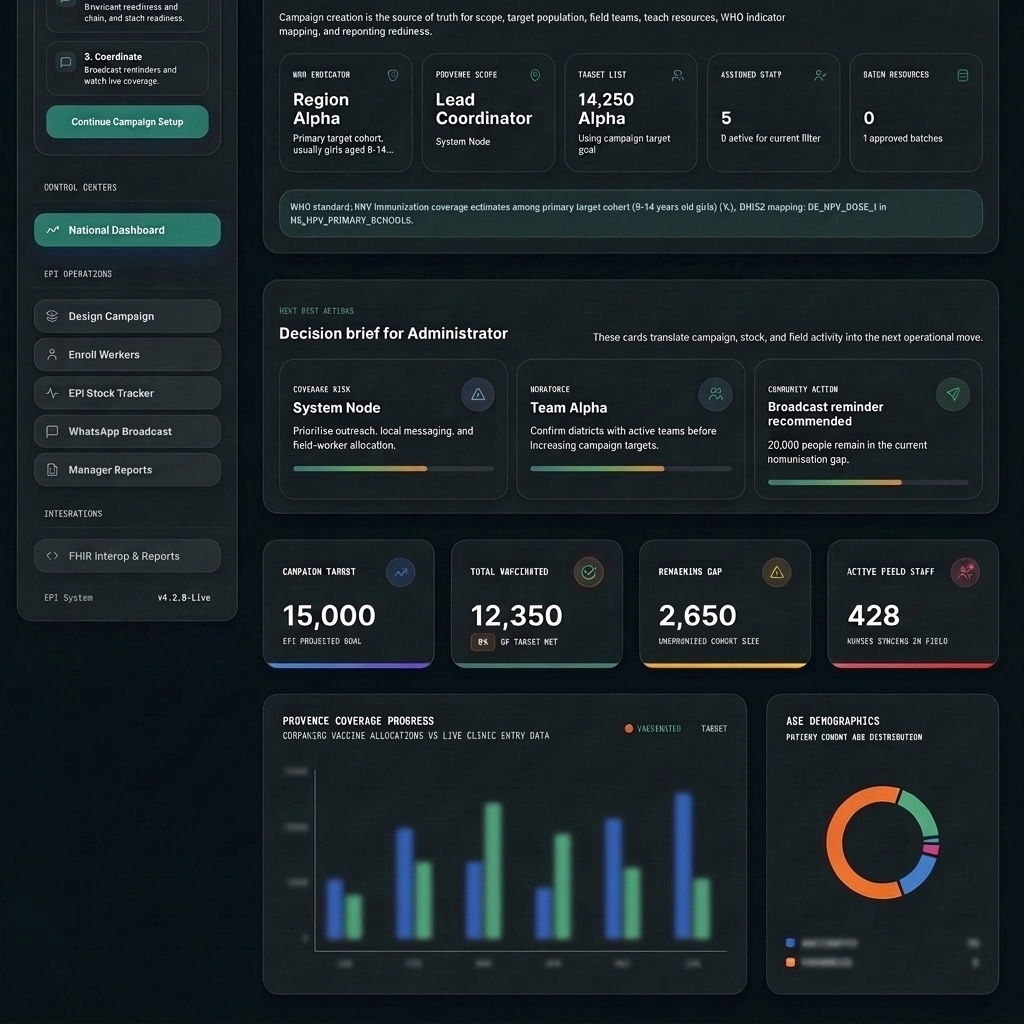1024x1024 pixels.
Task: Click the 1 approved batches text
Action: pyautogui.click(x=903, y=138)
